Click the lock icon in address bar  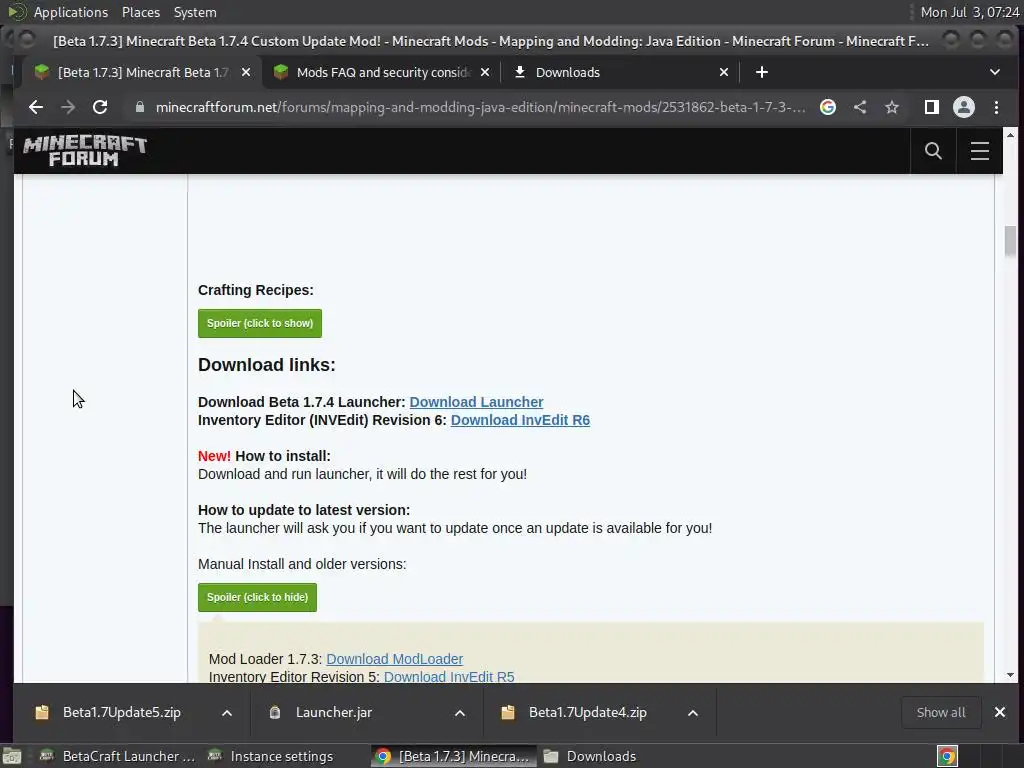click(140, 107)
